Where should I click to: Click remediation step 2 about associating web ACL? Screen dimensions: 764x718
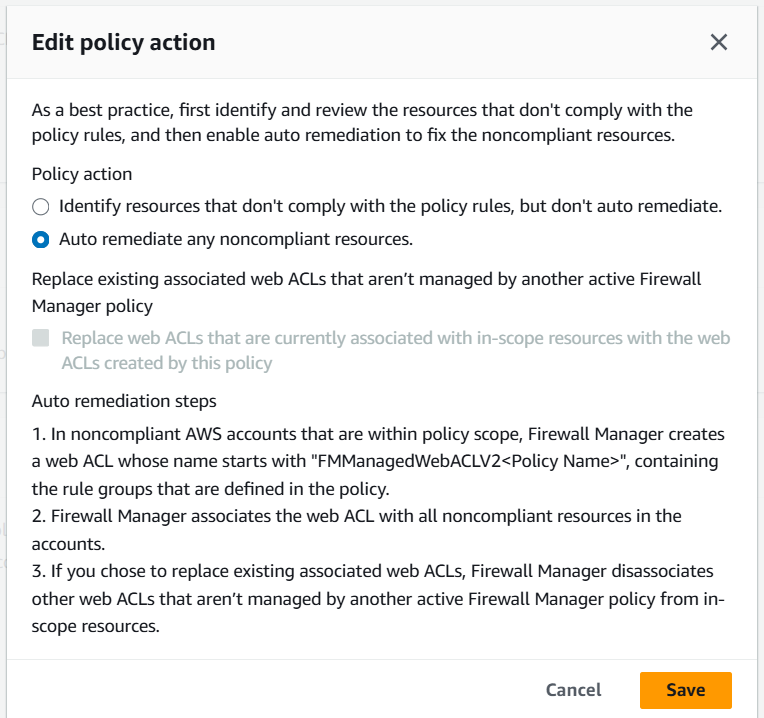[x=356, y=528]
